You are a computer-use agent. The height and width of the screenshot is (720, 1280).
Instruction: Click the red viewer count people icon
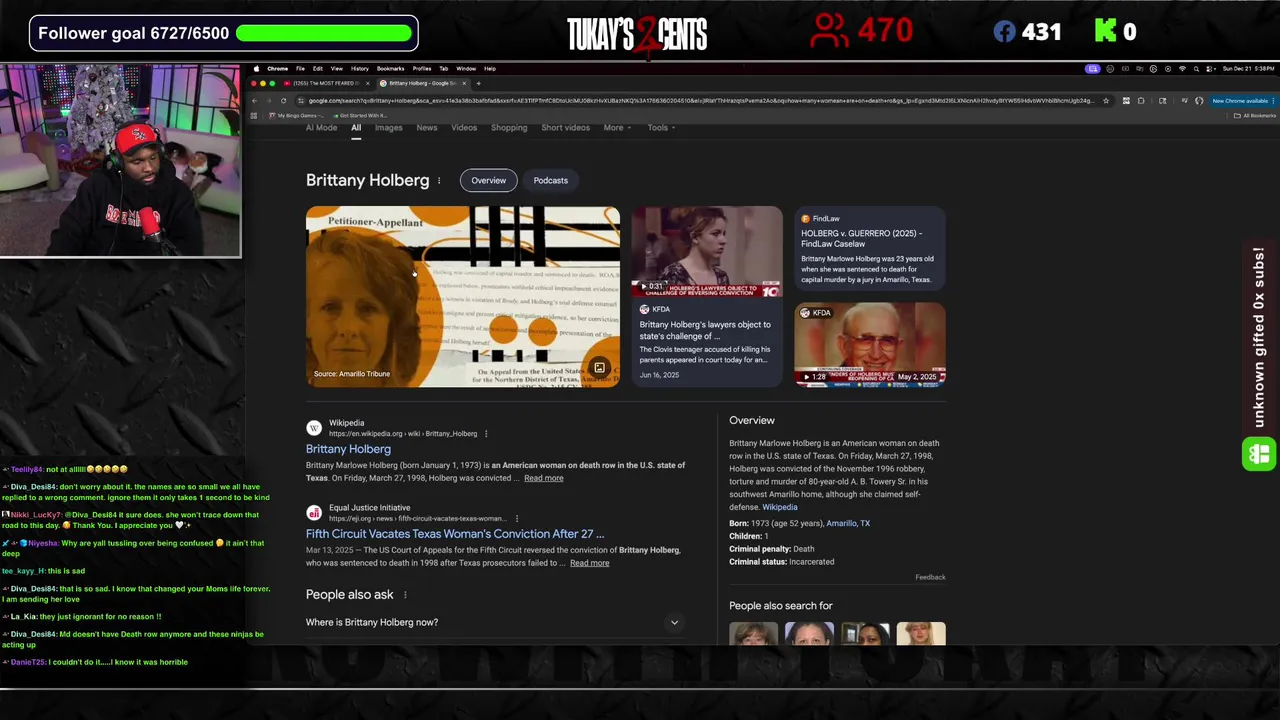point(829,31)
